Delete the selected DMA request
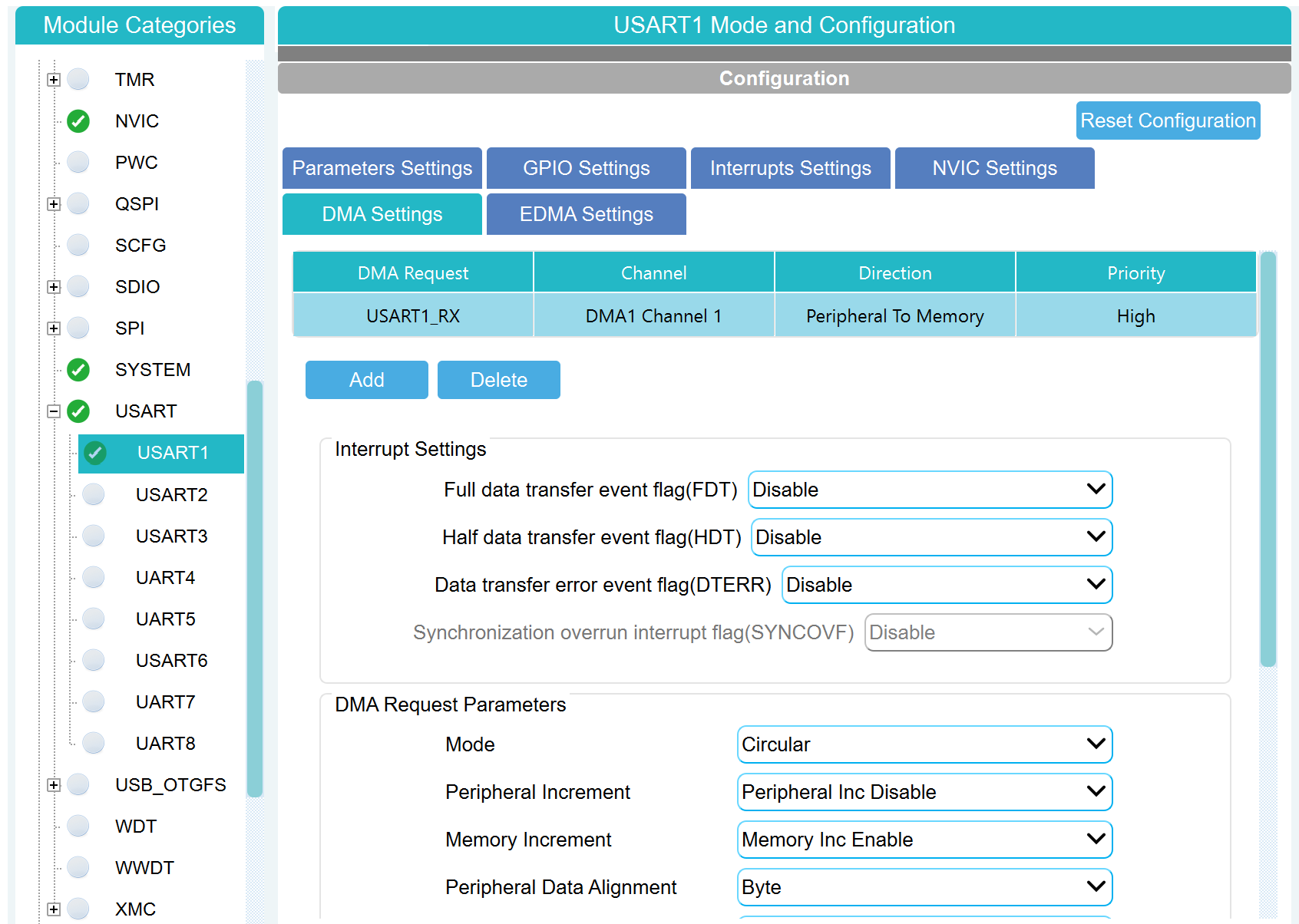The image size is (1299, 924). 499,380
